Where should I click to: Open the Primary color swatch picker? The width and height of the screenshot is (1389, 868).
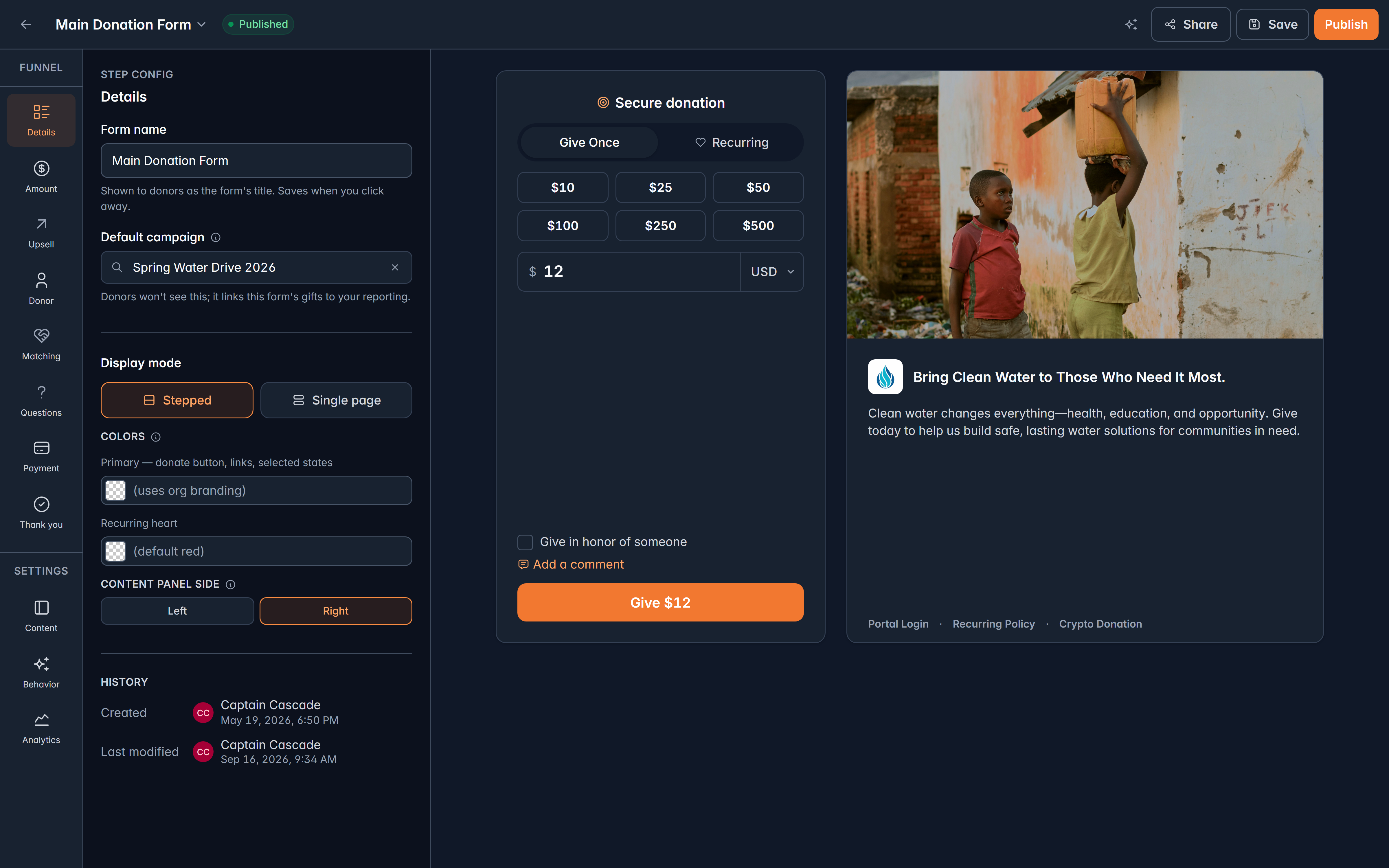115,490
